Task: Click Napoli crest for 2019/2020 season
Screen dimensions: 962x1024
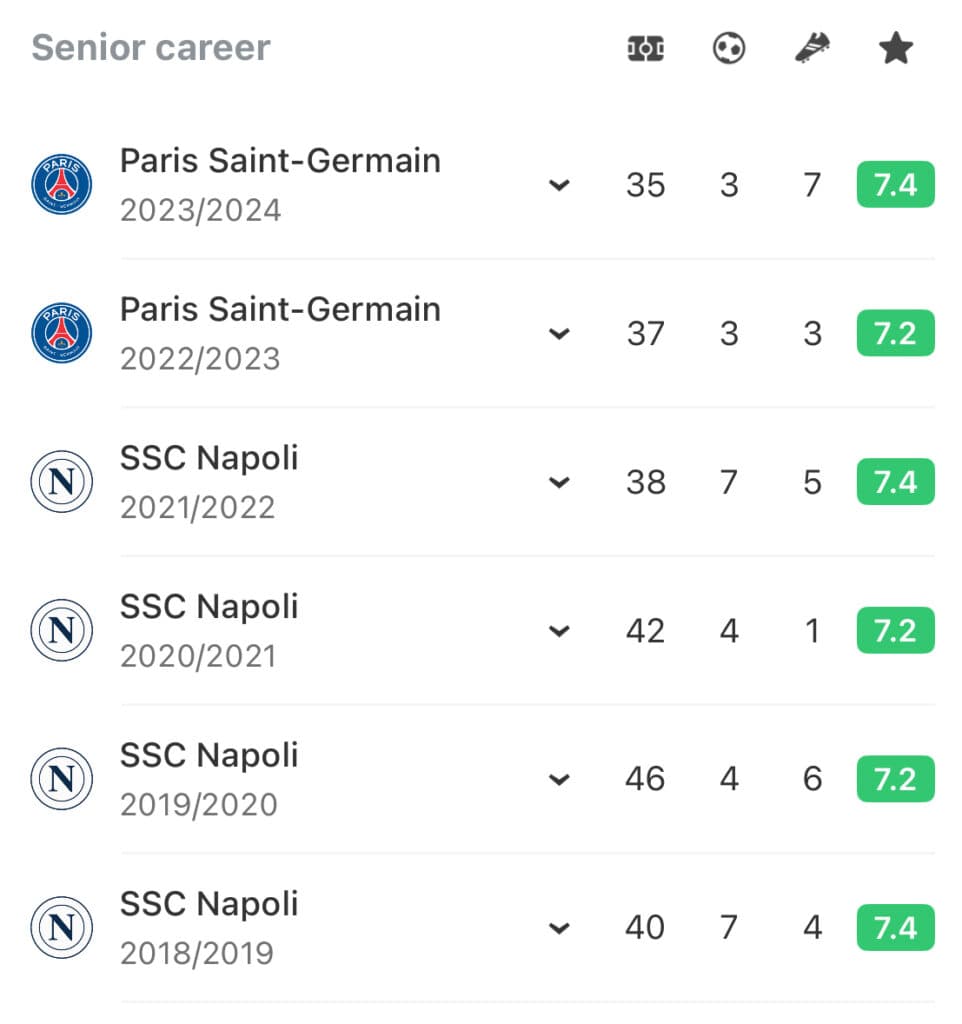Action: pos(61,778)
